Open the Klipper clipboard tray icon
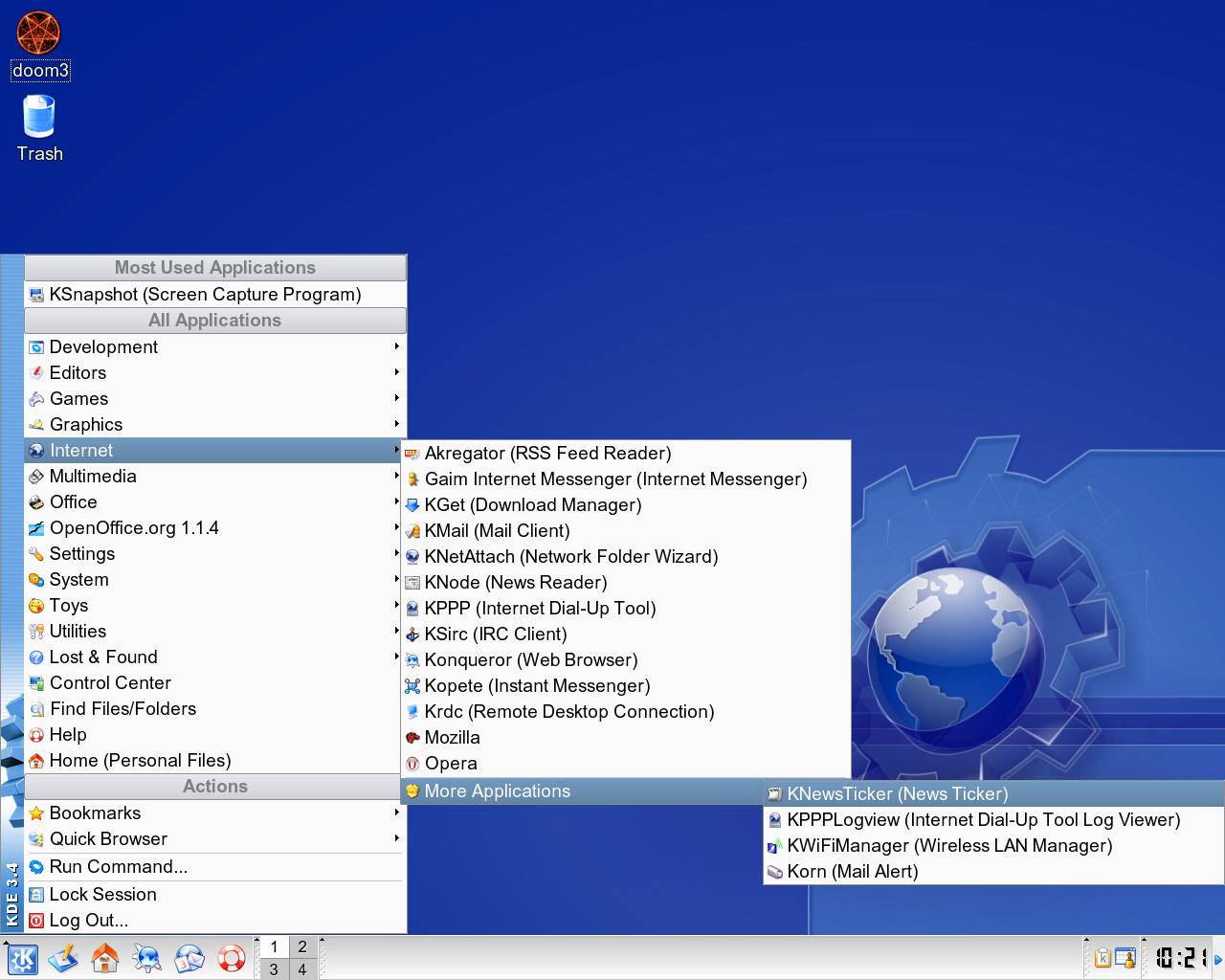The height and width of the screenshot is (980, 1225). 1102,958
